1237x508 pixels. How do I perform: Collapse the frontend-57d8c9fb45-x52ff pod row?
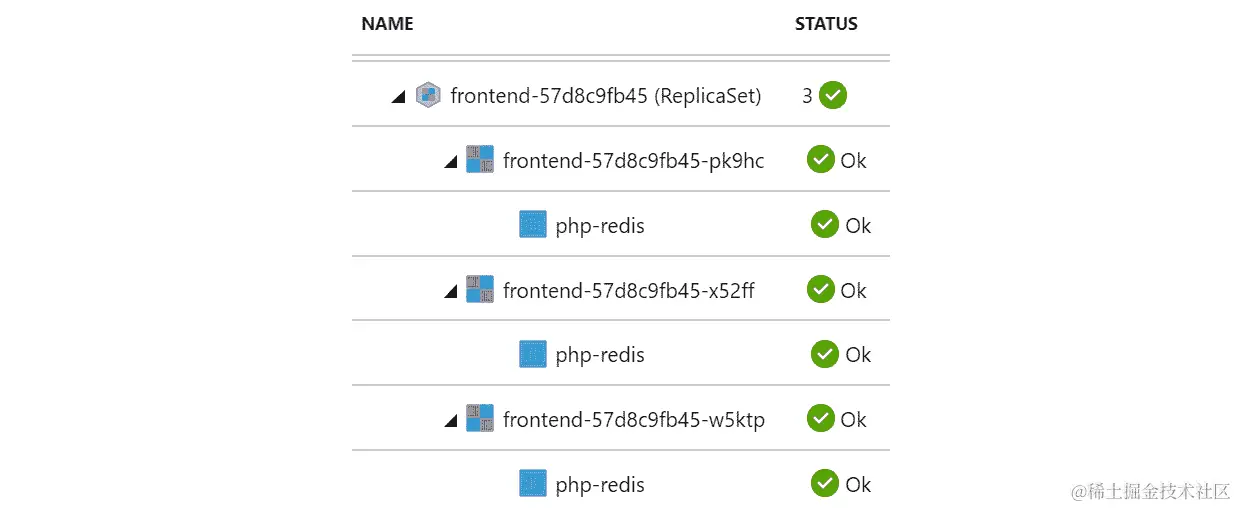pos(450,292)
